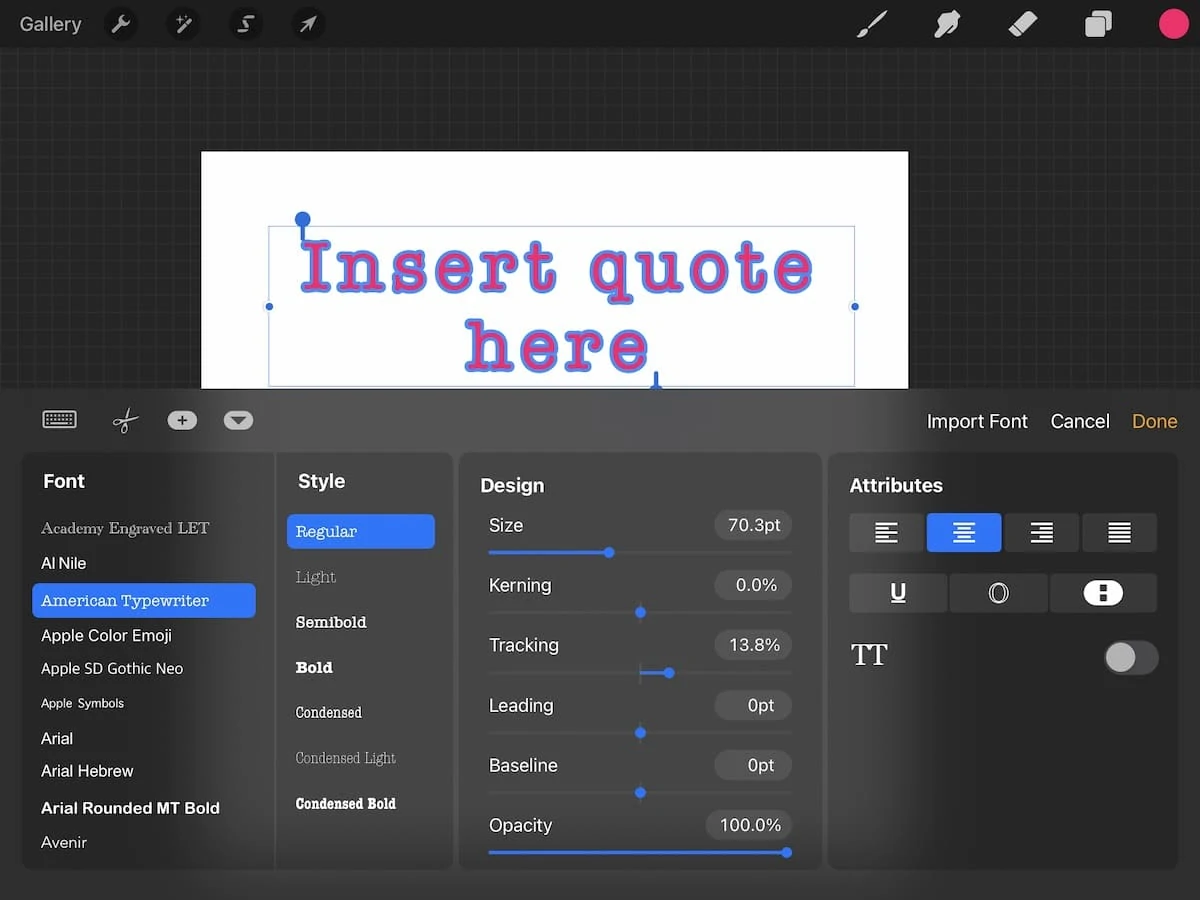This screenshot has height=900, width=1200.
Task: Click Import Font
Action: [977, 421]
